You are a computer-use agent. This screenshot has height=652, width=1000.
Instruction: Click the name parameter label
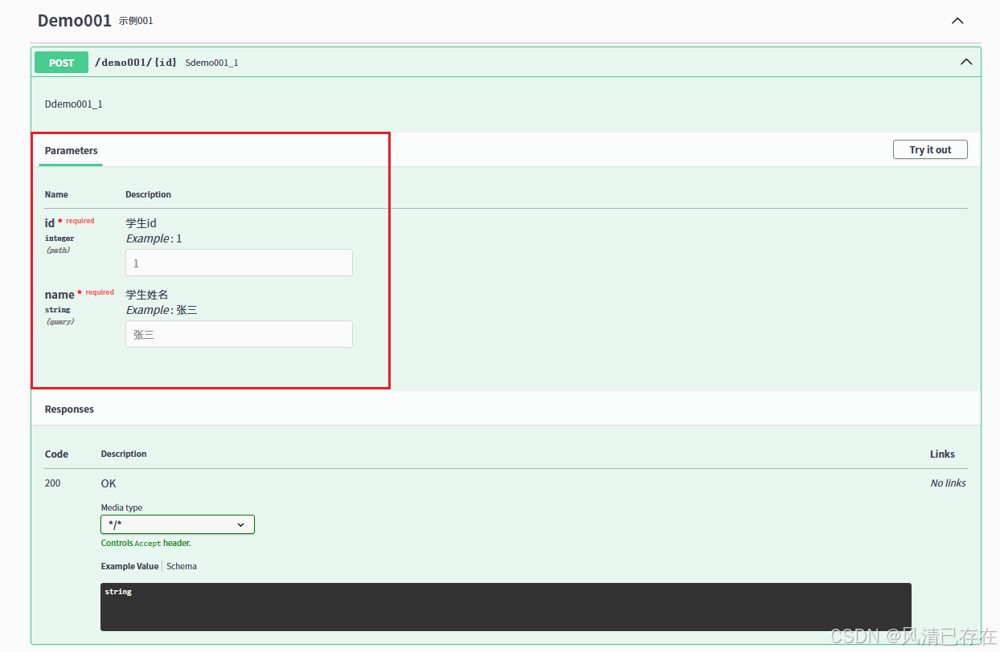pos(59,294)
